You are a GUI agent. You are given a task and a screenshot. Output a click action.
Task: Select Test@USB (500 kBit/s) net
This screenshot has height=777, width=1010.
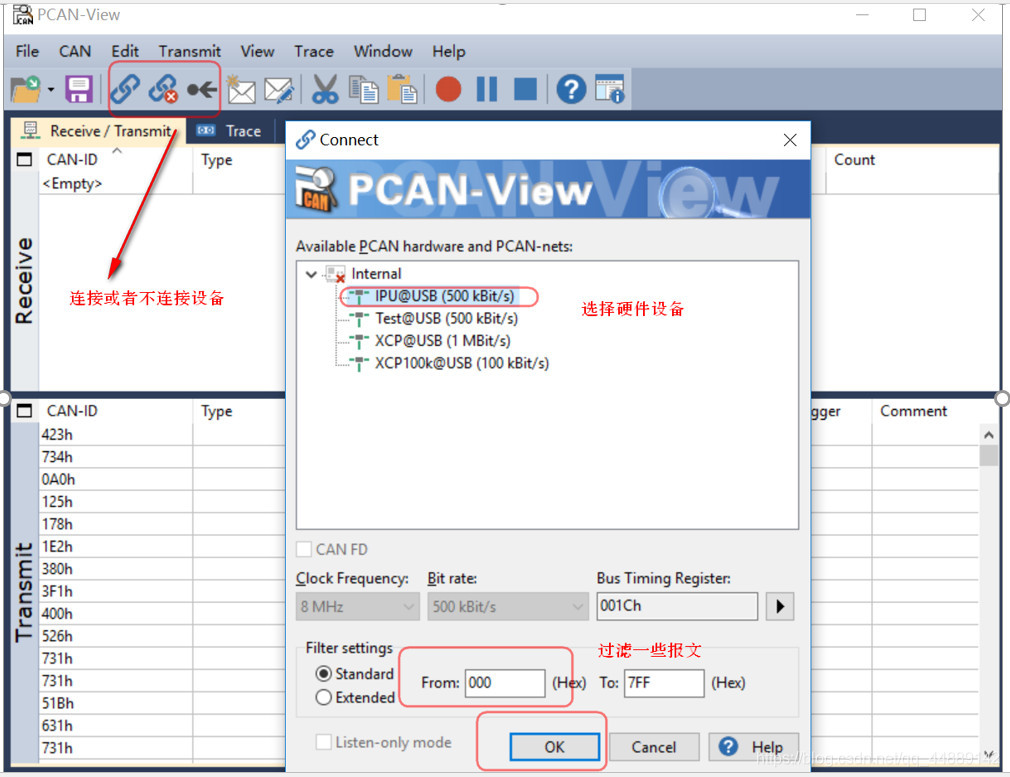point(446,319)
